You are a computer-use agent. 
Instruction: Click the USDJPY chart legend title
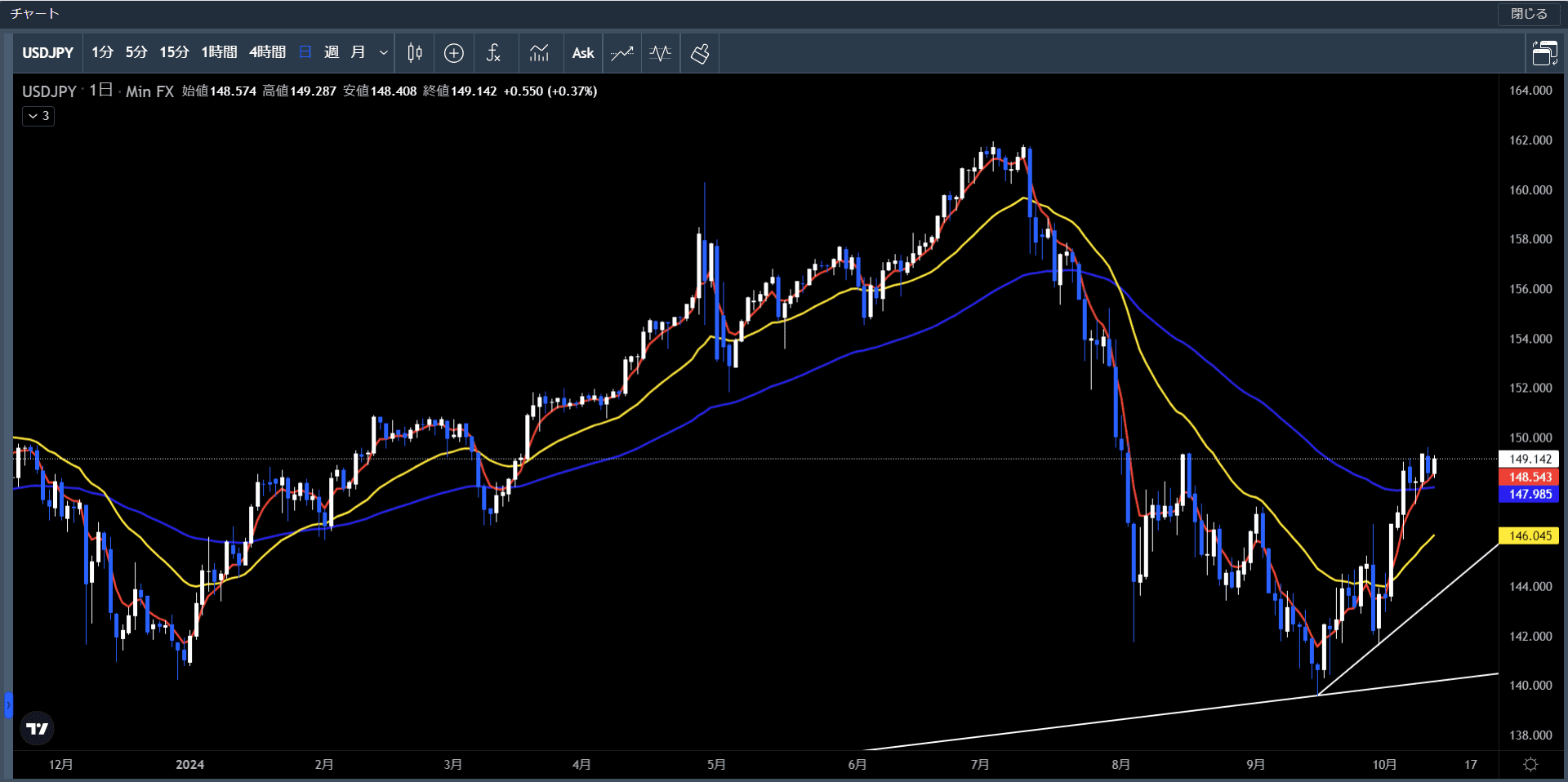49,91
